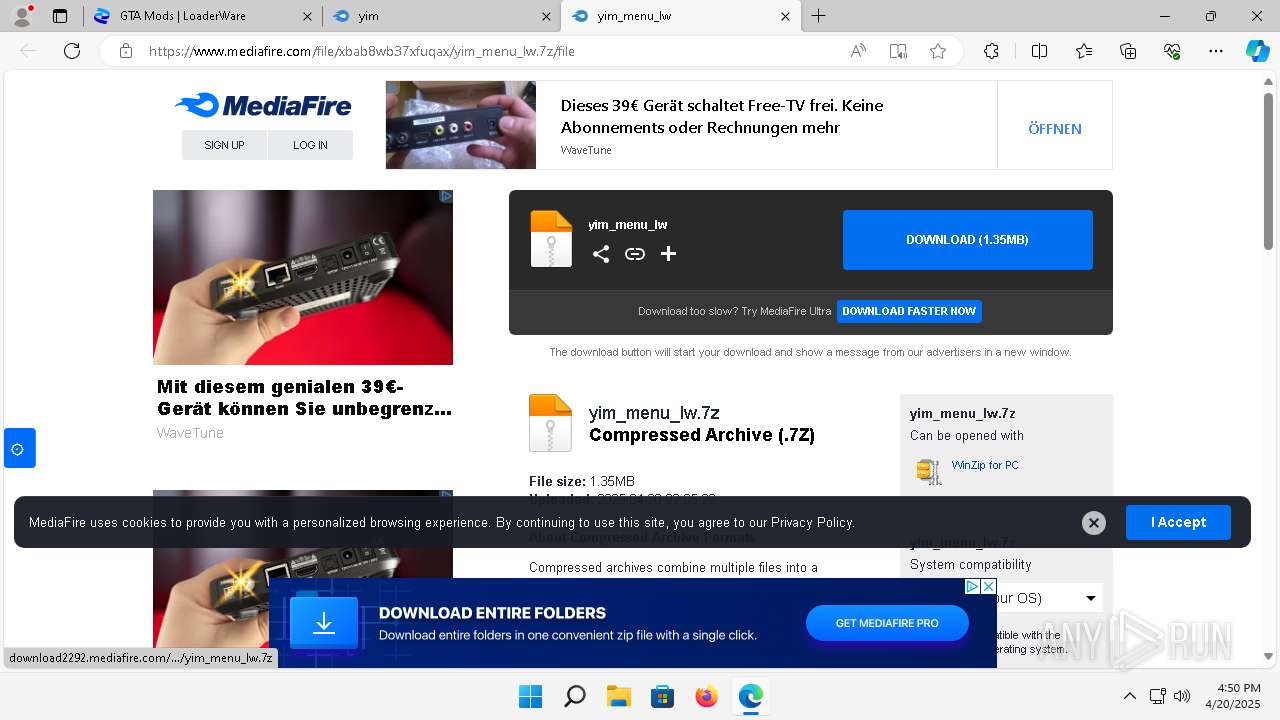Click the LOG IN button
Viewport: 1280px width, 720px height.
click(310, 145)
